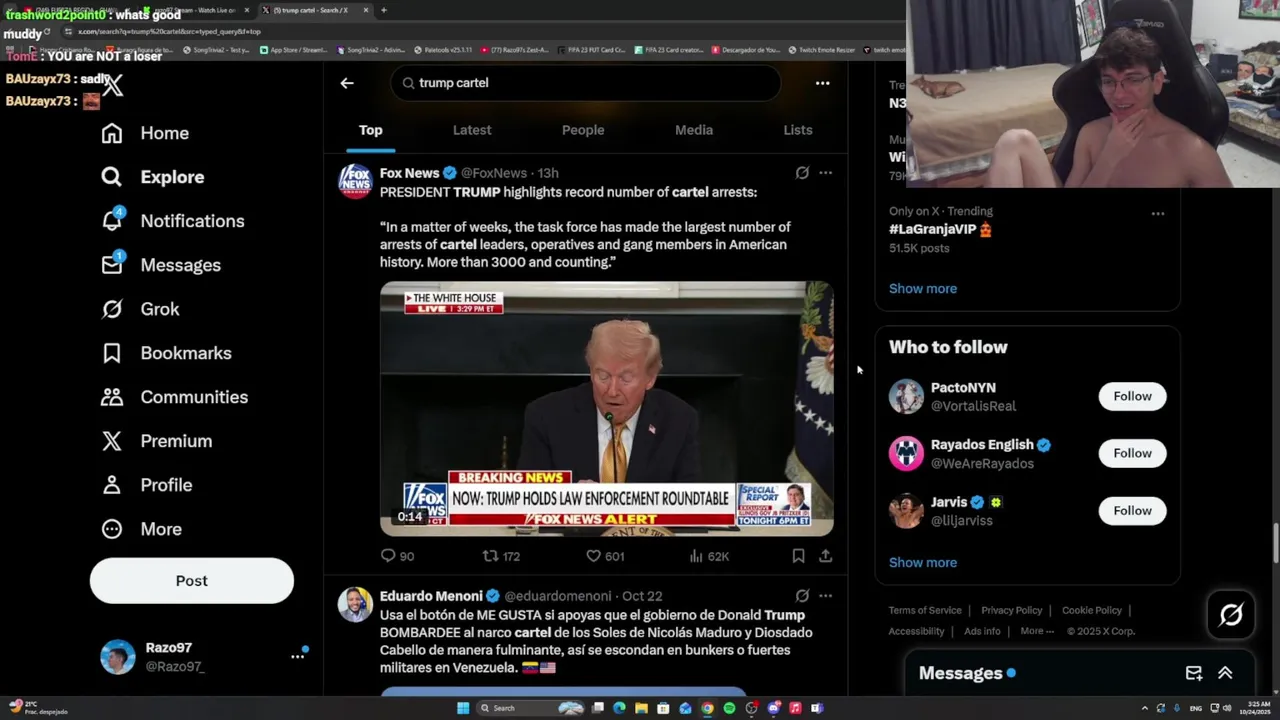Viewport: 1280px width, 720px height.
Task: Show hidden system tray icons
Action: 1145,708
